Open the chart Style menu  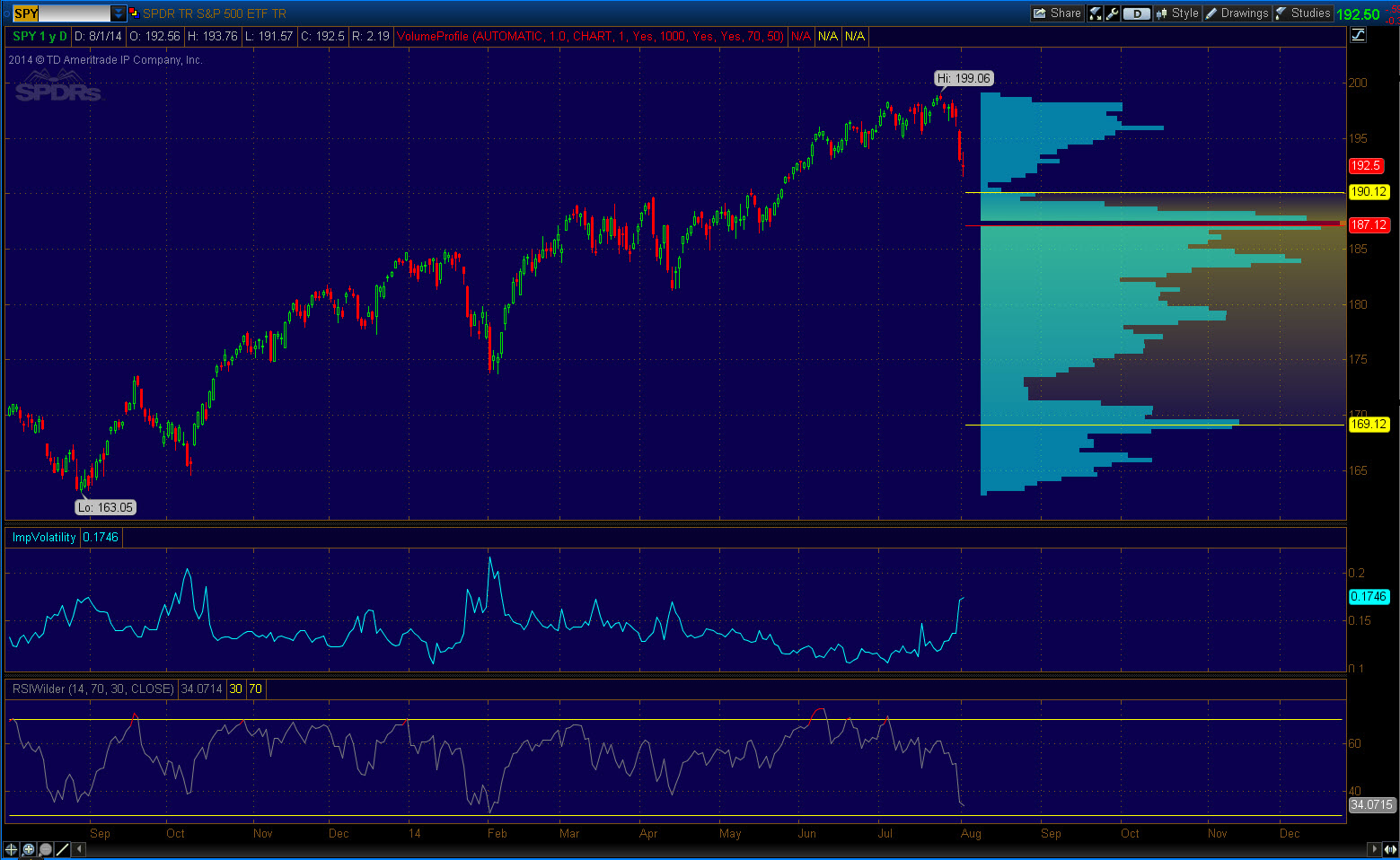point(1177,13)
